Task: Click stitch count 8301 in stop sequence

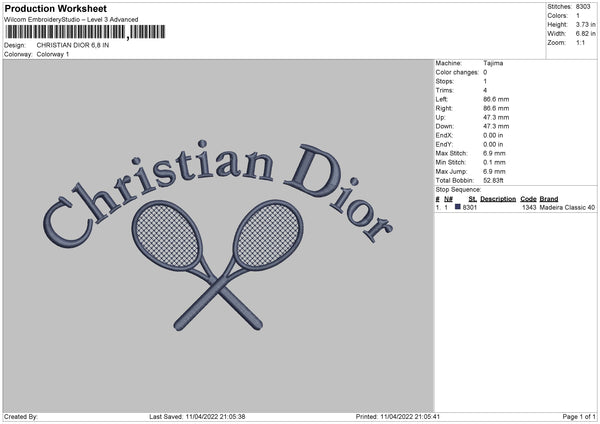Action: (470, 208)
